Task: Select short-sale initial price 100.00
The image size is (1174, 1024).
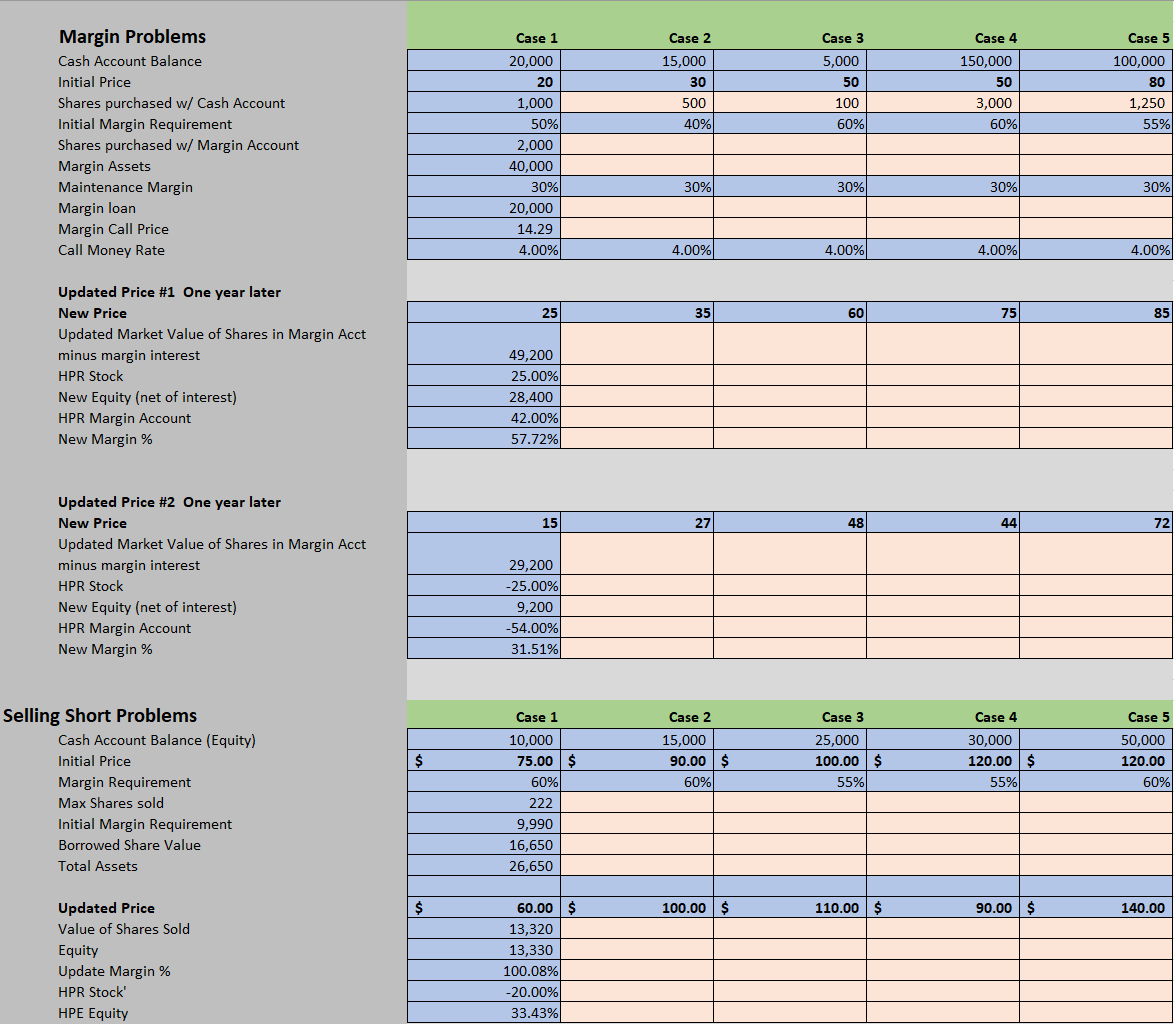Action: pyautogui.click(x=790, y=761)
